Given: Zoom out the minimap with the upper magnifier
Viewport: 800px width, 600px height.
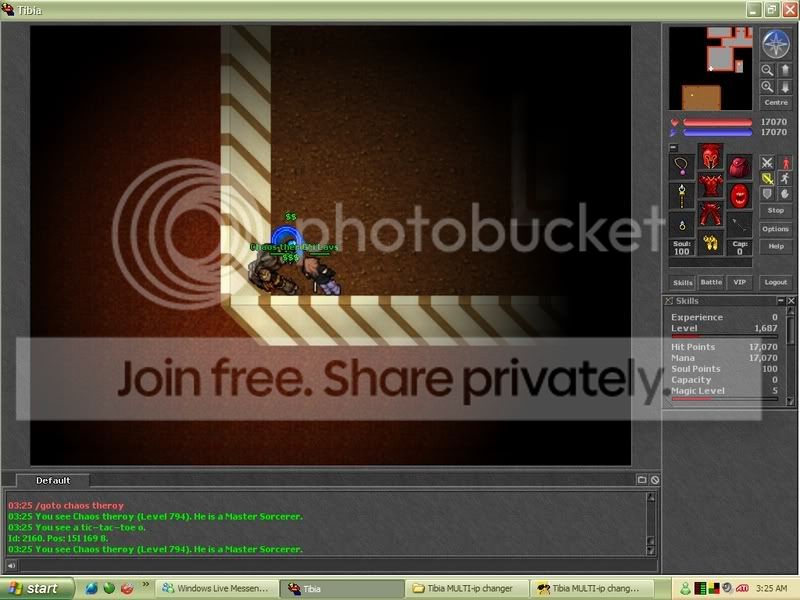Looking at the screenshot, I should coord(767,70).
